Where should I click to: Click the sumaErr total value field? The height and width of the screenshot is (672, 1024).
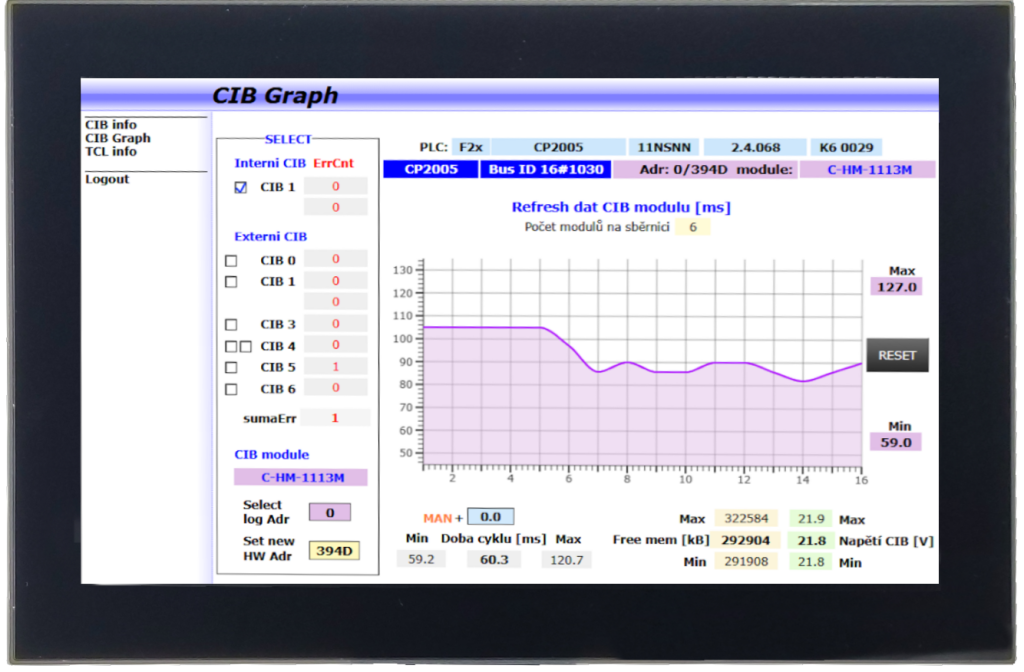pos(335,418)
